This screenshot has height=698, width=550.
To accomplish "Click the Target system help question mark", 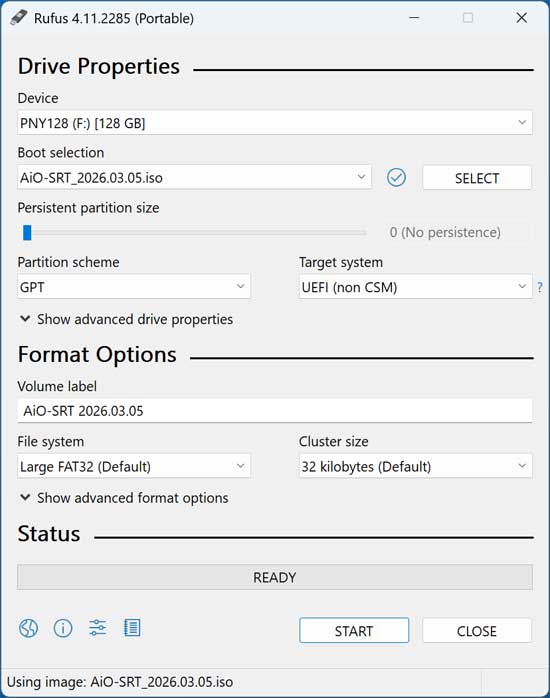I will tap(540, 287).
